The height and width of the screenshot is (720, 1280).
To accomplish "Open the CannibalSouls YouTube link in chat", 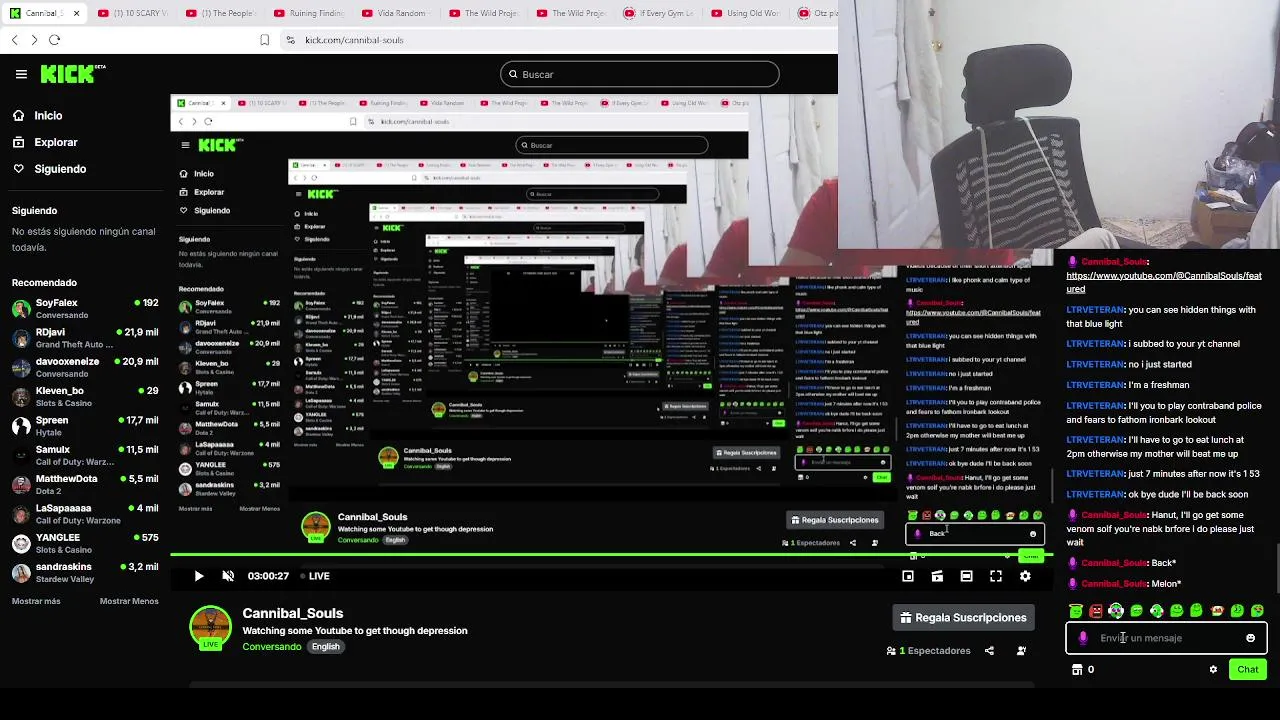I will coord(1164,282).
